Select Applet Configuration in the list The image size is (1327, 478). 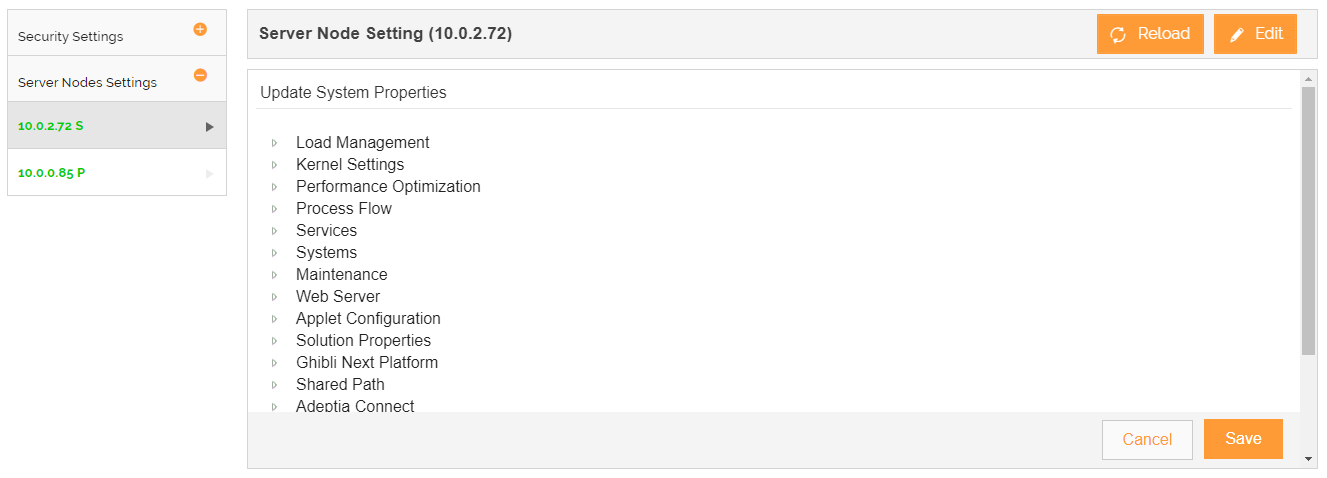pos(368,319)
